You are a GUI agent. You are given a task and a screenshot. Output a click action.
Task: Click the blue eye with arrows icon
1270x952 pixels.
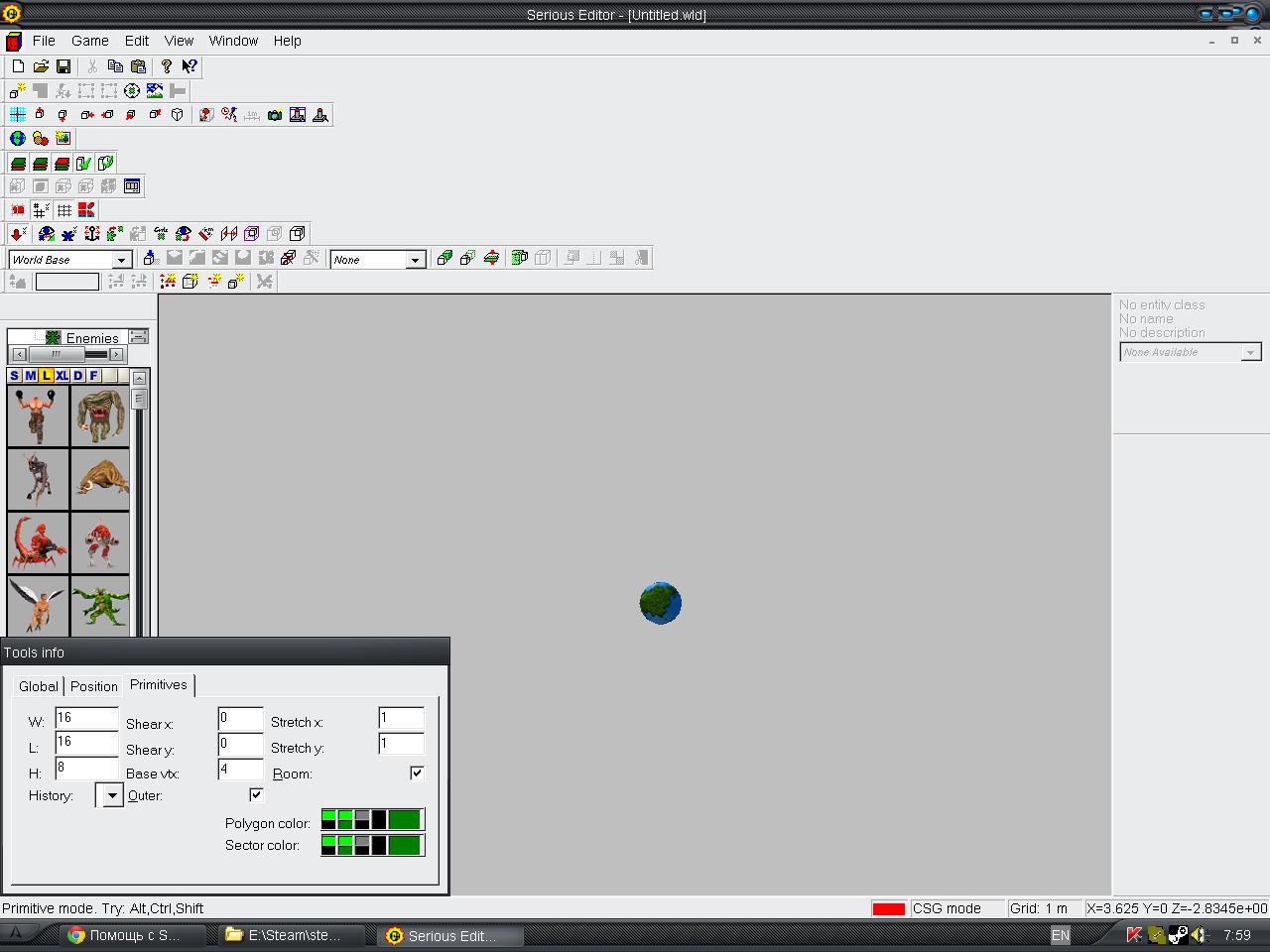47,234
